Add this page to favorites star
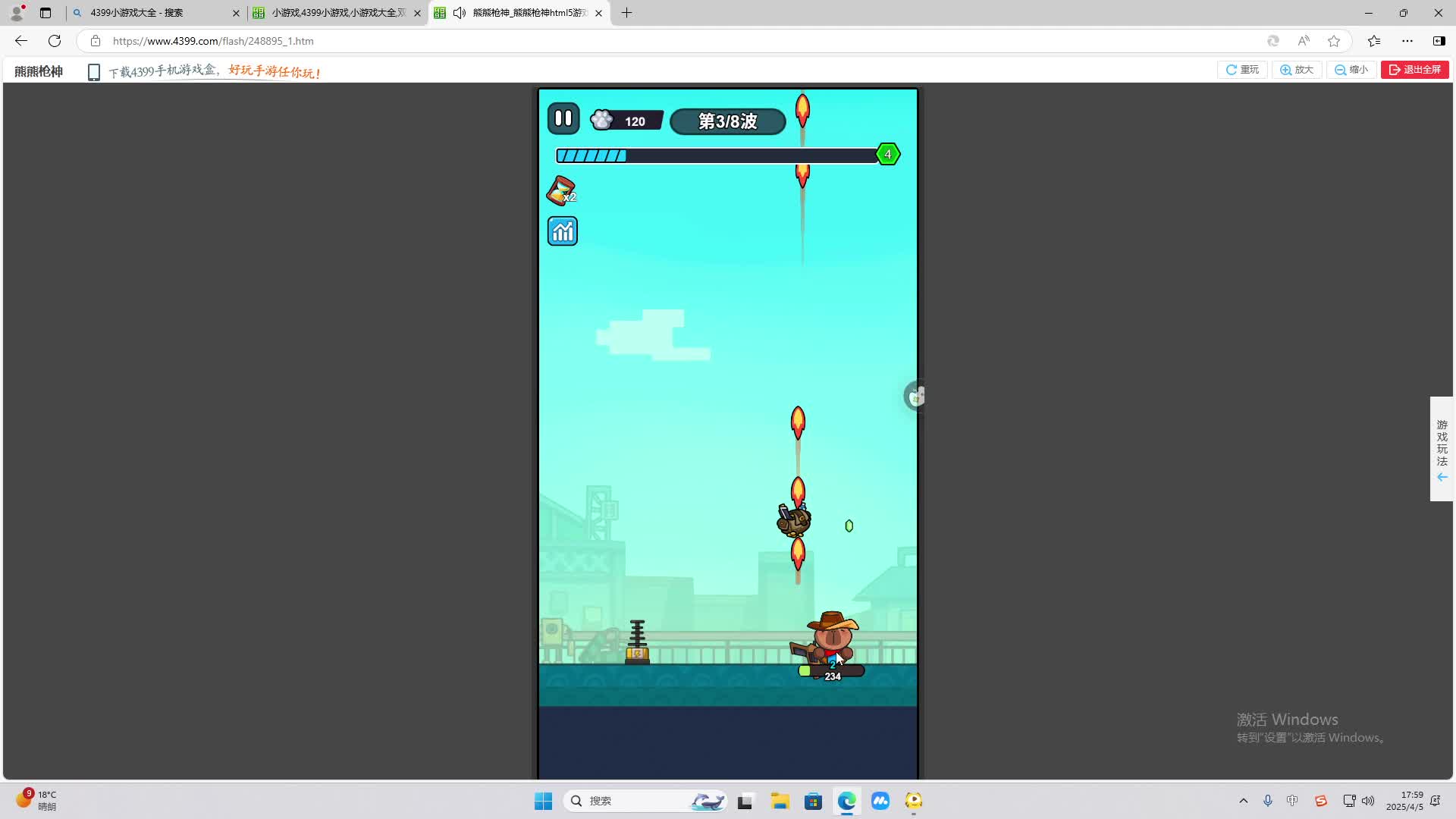The image size is (1456, 819). [x=1334, y=41]
